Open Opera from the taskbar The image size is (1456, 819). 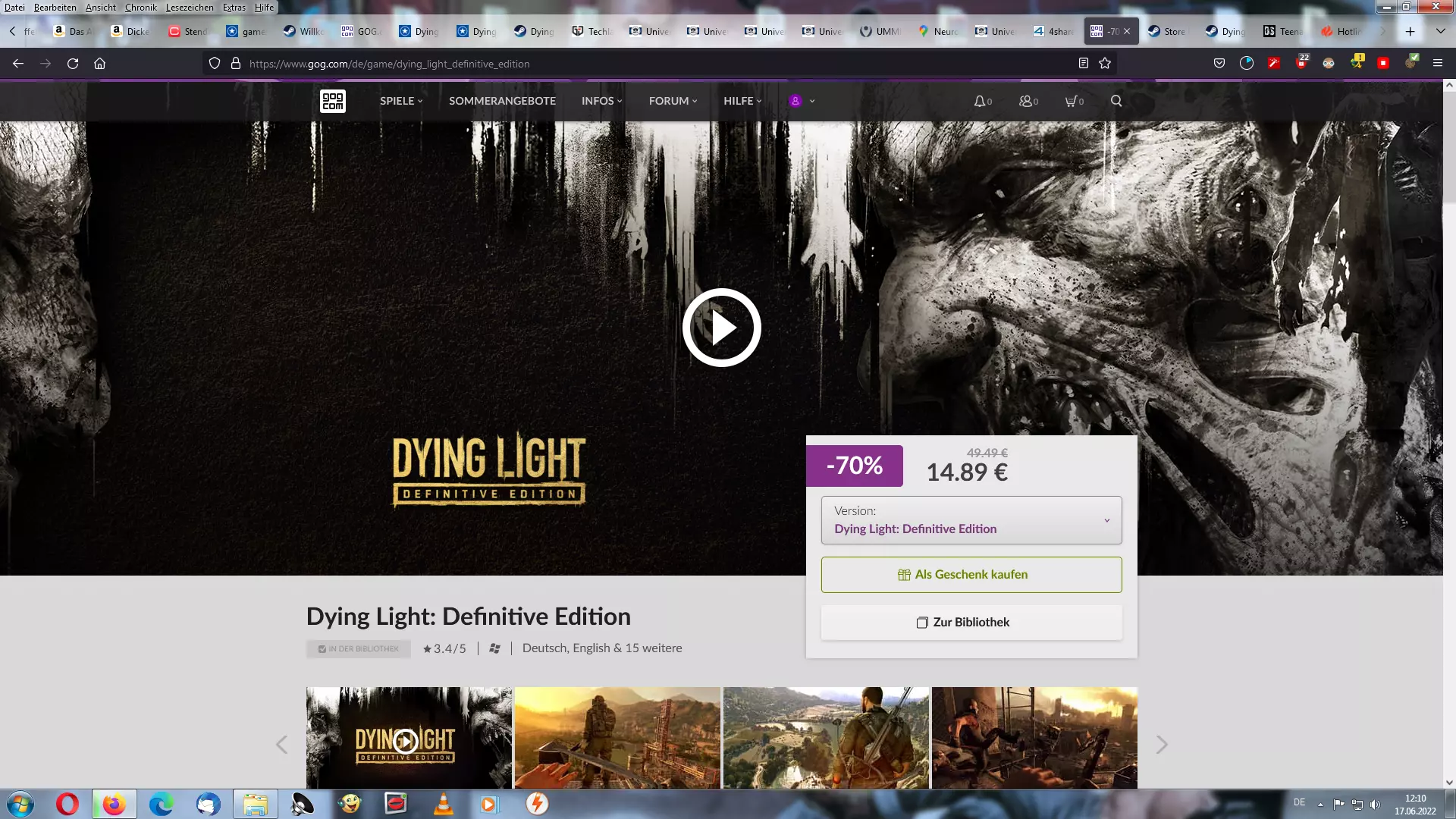coord(67,804)
